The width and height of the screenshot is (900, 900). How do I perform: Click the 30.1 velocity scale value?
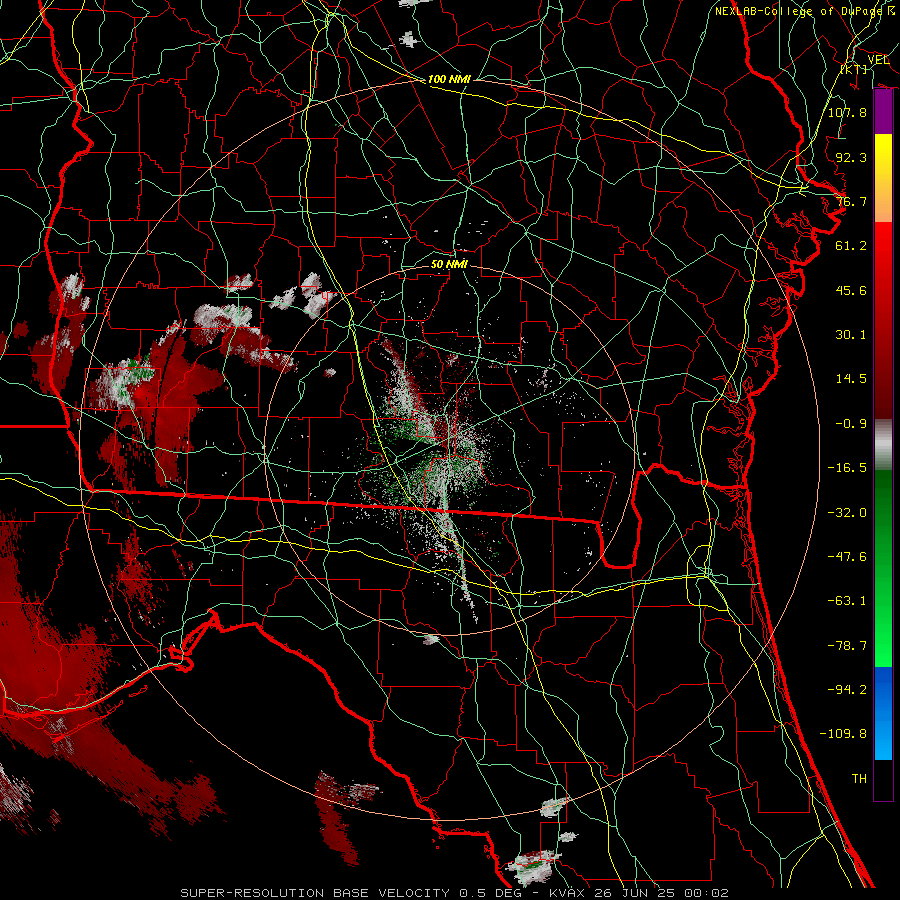coord(851,335)
